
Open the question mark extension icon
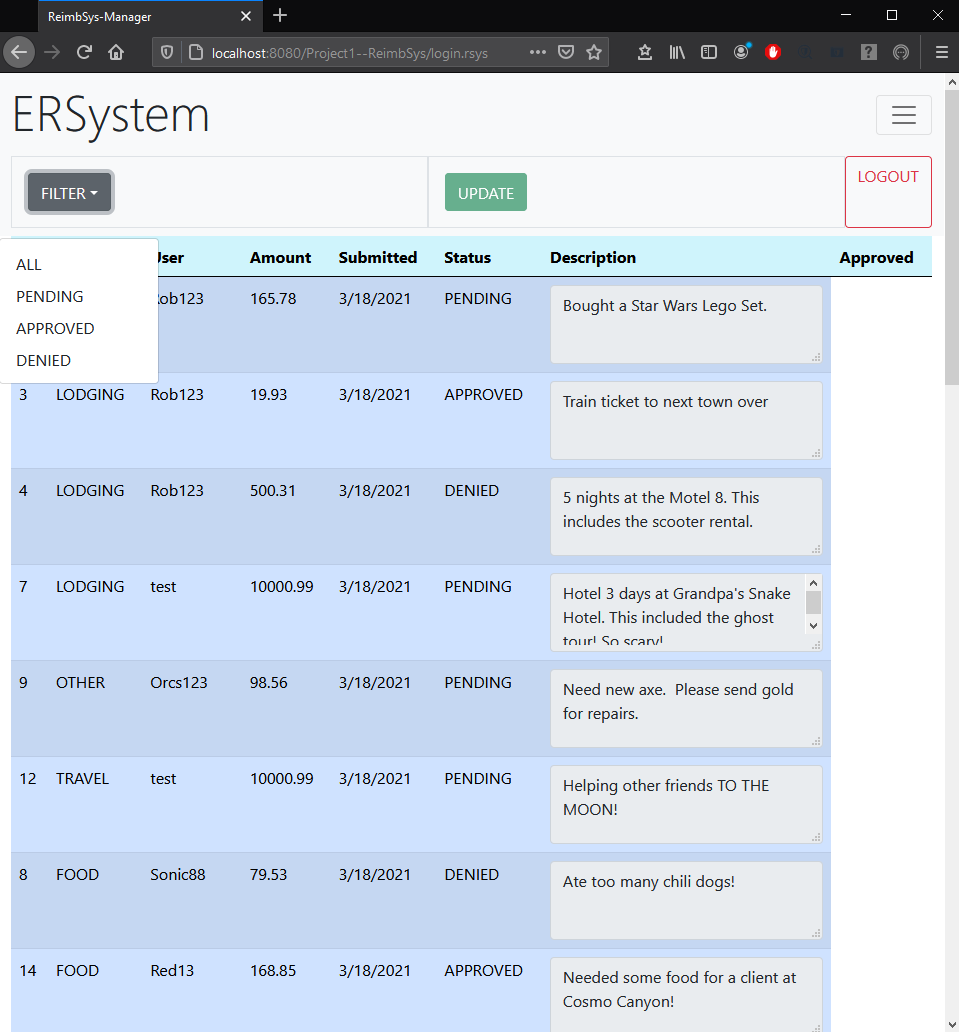coord(868,52)
